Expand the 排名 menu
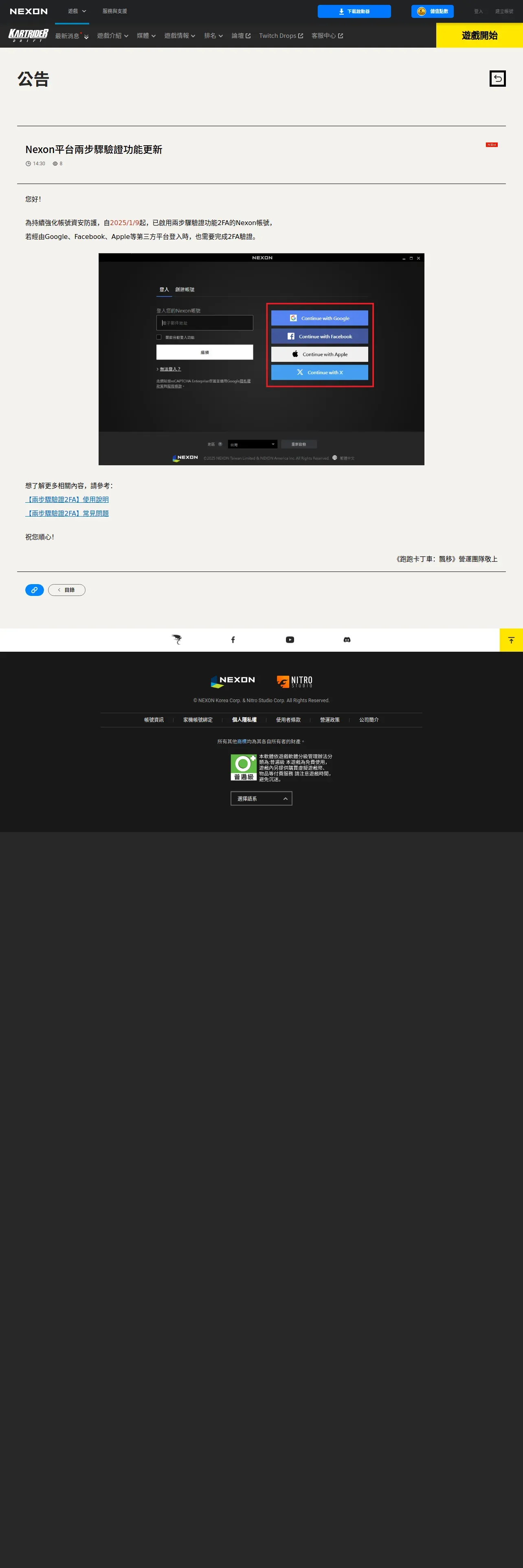523x1568 pixels. [x=213, y=36]
